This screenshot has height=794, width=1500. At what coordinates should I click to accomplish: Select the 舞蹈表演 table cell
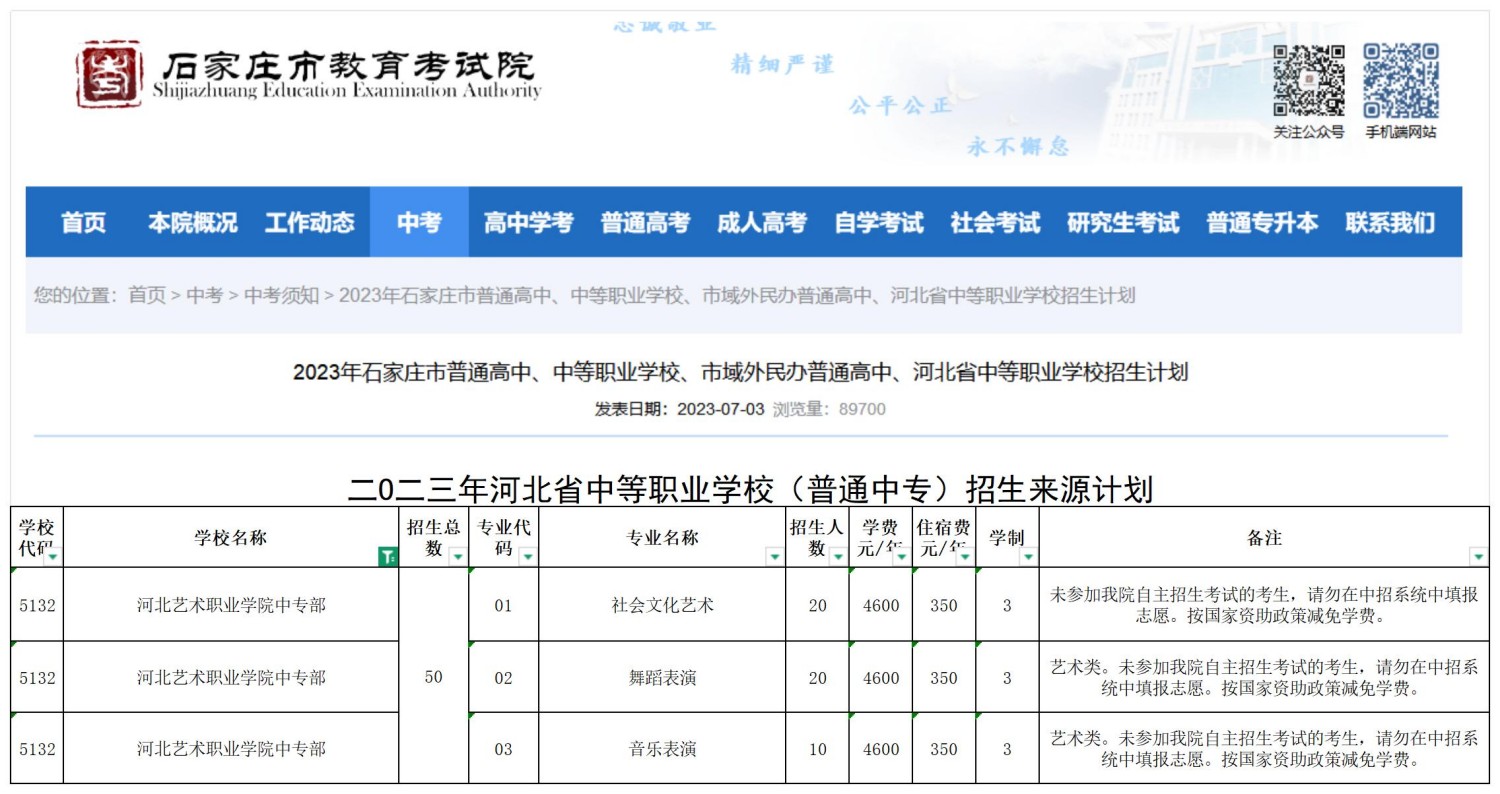click(662, 678)
